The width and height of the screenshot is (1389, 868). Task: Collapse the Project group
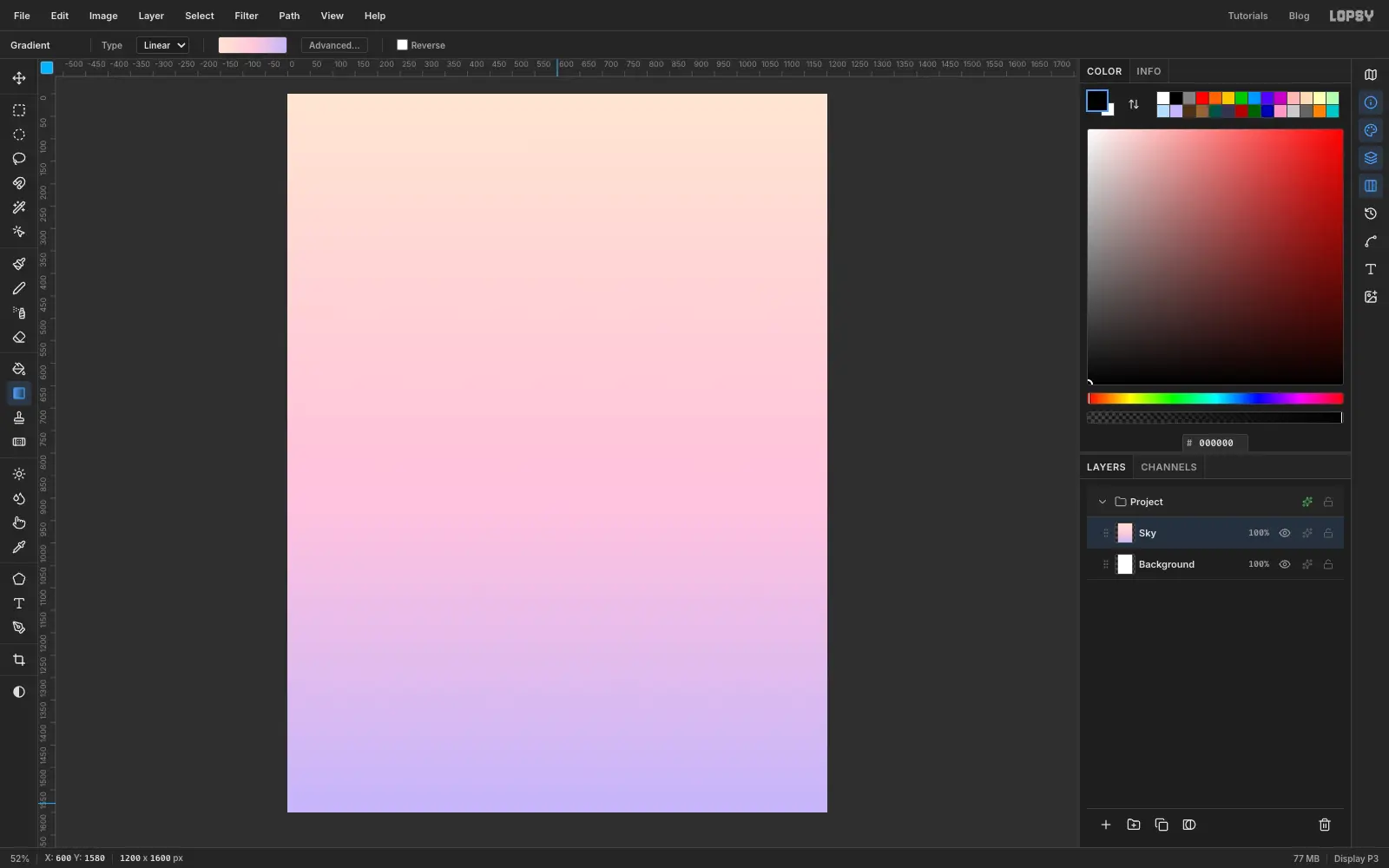[x=1103, y=502]
